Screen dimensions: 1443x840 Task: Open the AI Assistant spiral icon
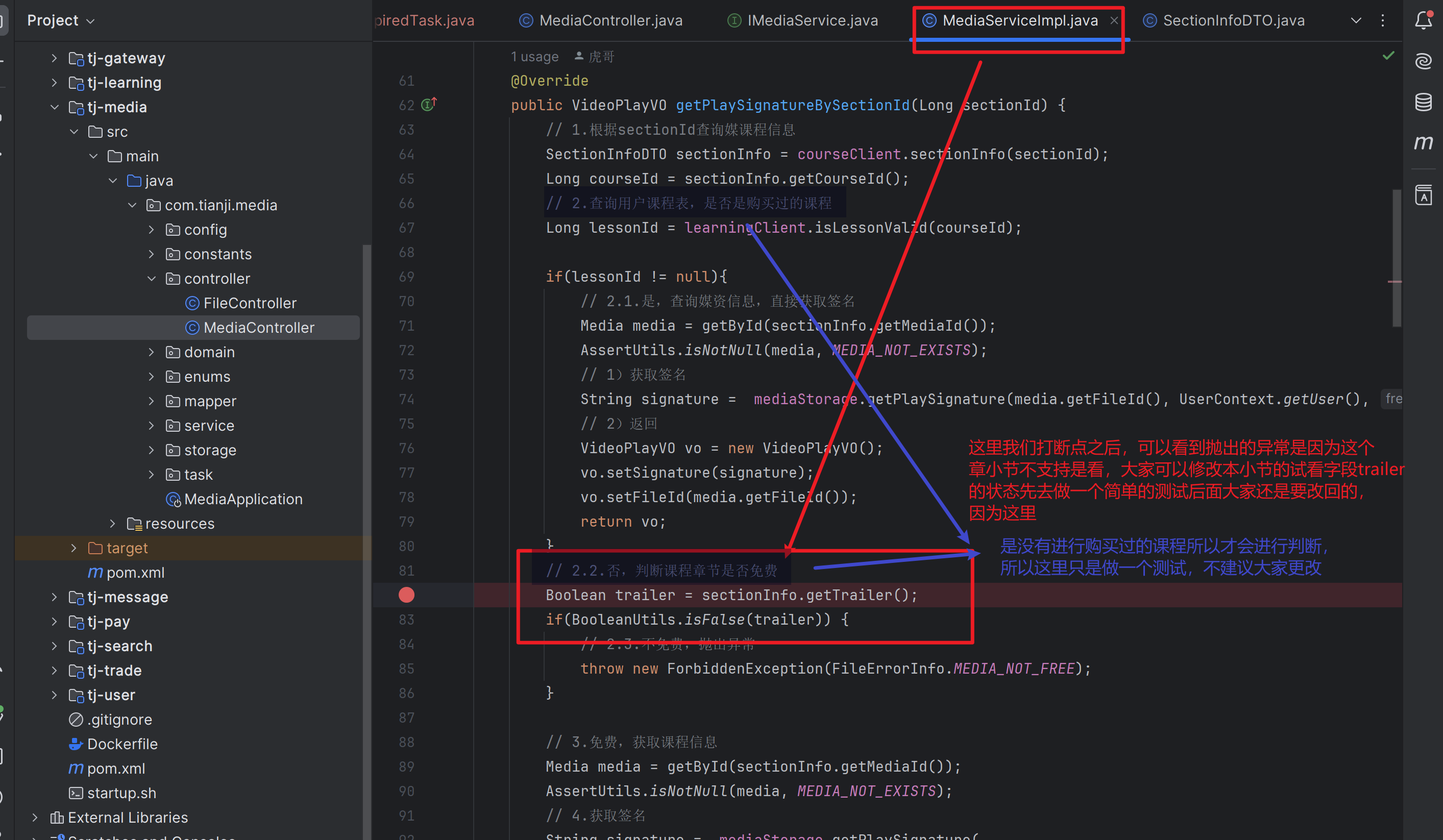[1423, 61]
